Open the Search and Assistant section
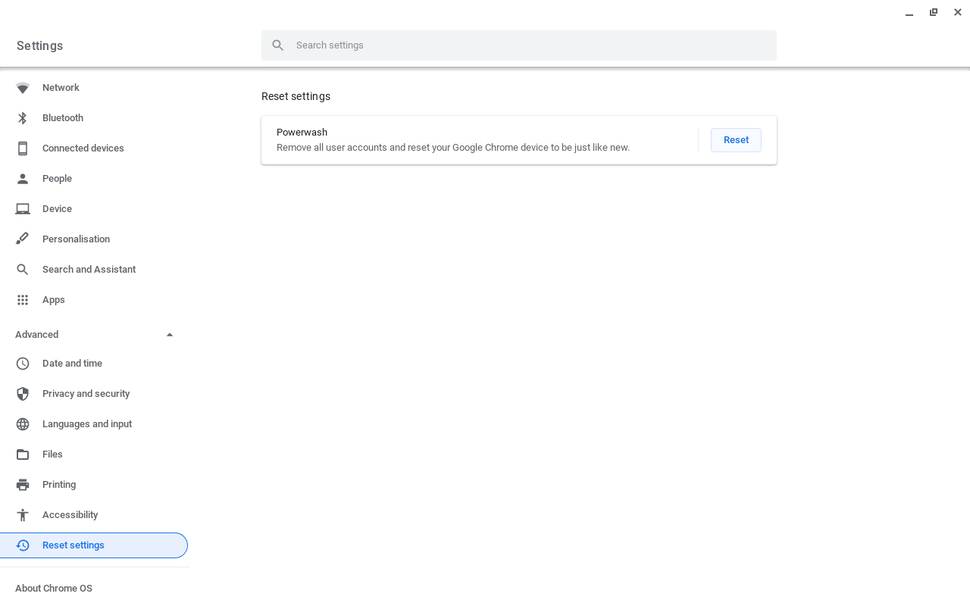Screen dimensions: 970x606 click(89, 269)
